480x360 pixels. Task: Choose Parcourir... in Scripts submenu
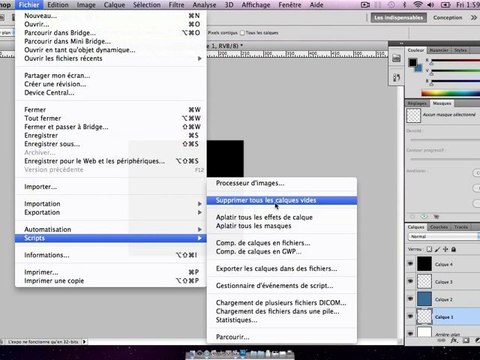pyautogui.click(x=282, y=337)
